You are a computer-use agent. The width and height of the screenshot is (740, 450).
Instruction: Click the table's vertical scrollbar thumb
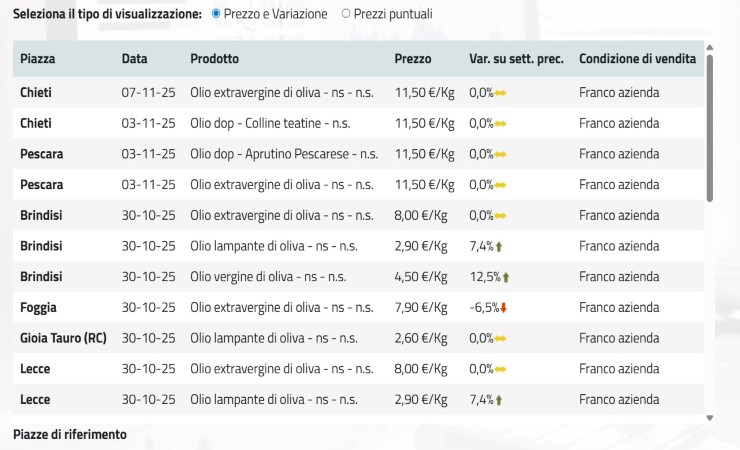710,125
